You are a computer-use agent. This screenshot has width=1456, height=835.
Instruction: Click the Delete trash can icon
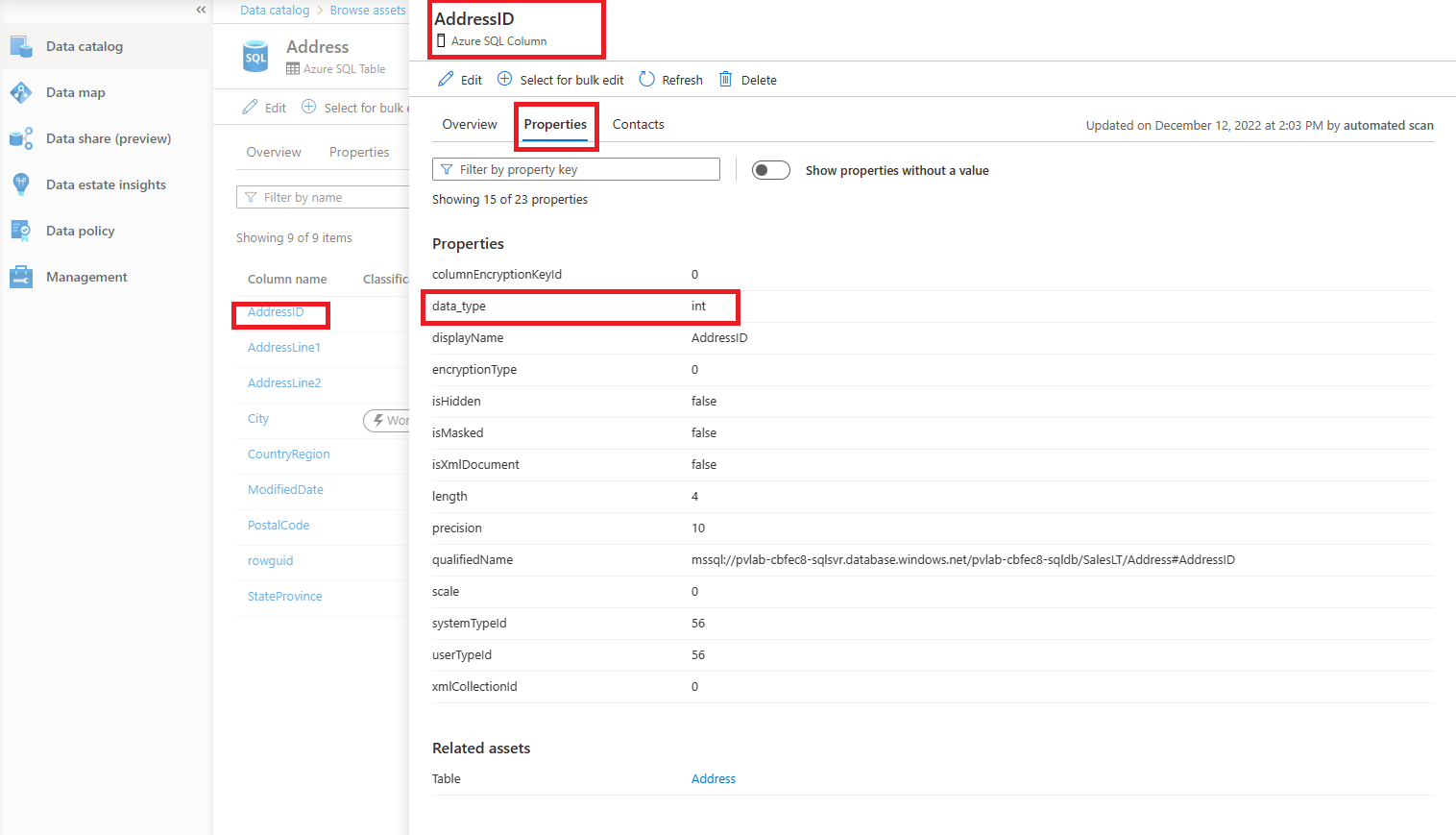click(726, 80)
